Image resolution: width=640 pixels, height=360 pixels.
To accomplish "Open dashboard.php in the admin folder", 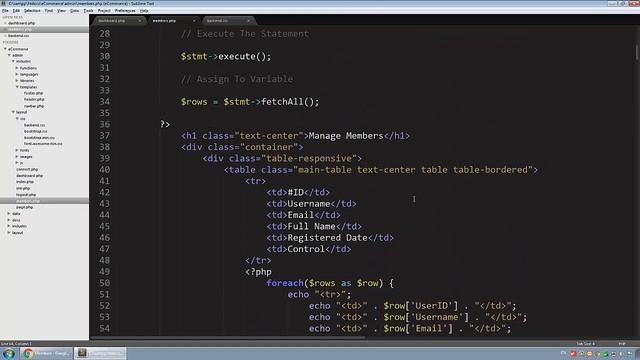I will [x=29, y=176].
